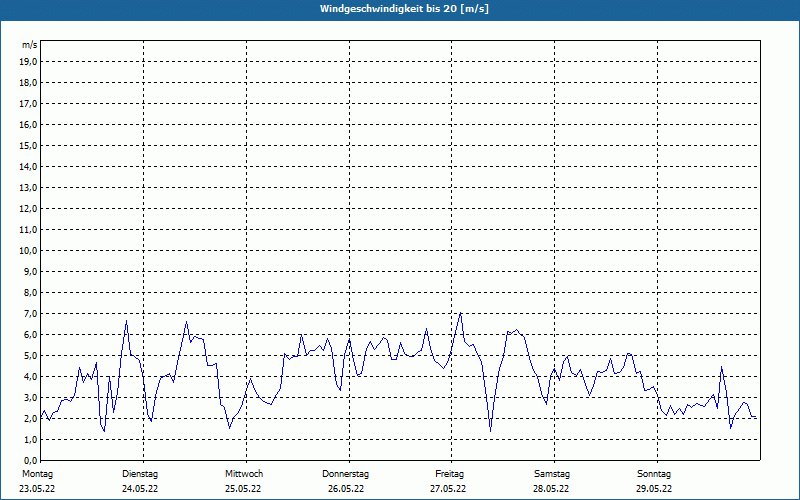Select the 18,0 y-axis value
Image resolution: width=800 pixels, height=500 pixels.
click(28, 83)
